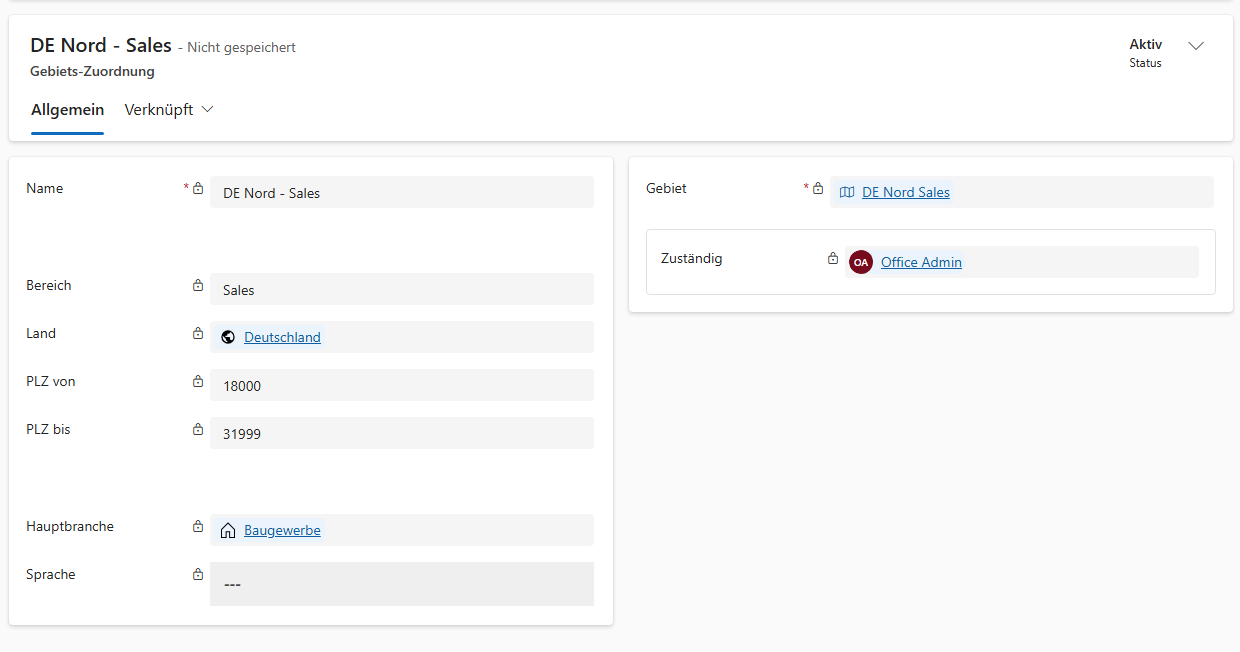This screenshot has height=652, width=1240.
Task: Click the globe icon in the Land field
Action: pyautogui.click(x=228, y=338)
